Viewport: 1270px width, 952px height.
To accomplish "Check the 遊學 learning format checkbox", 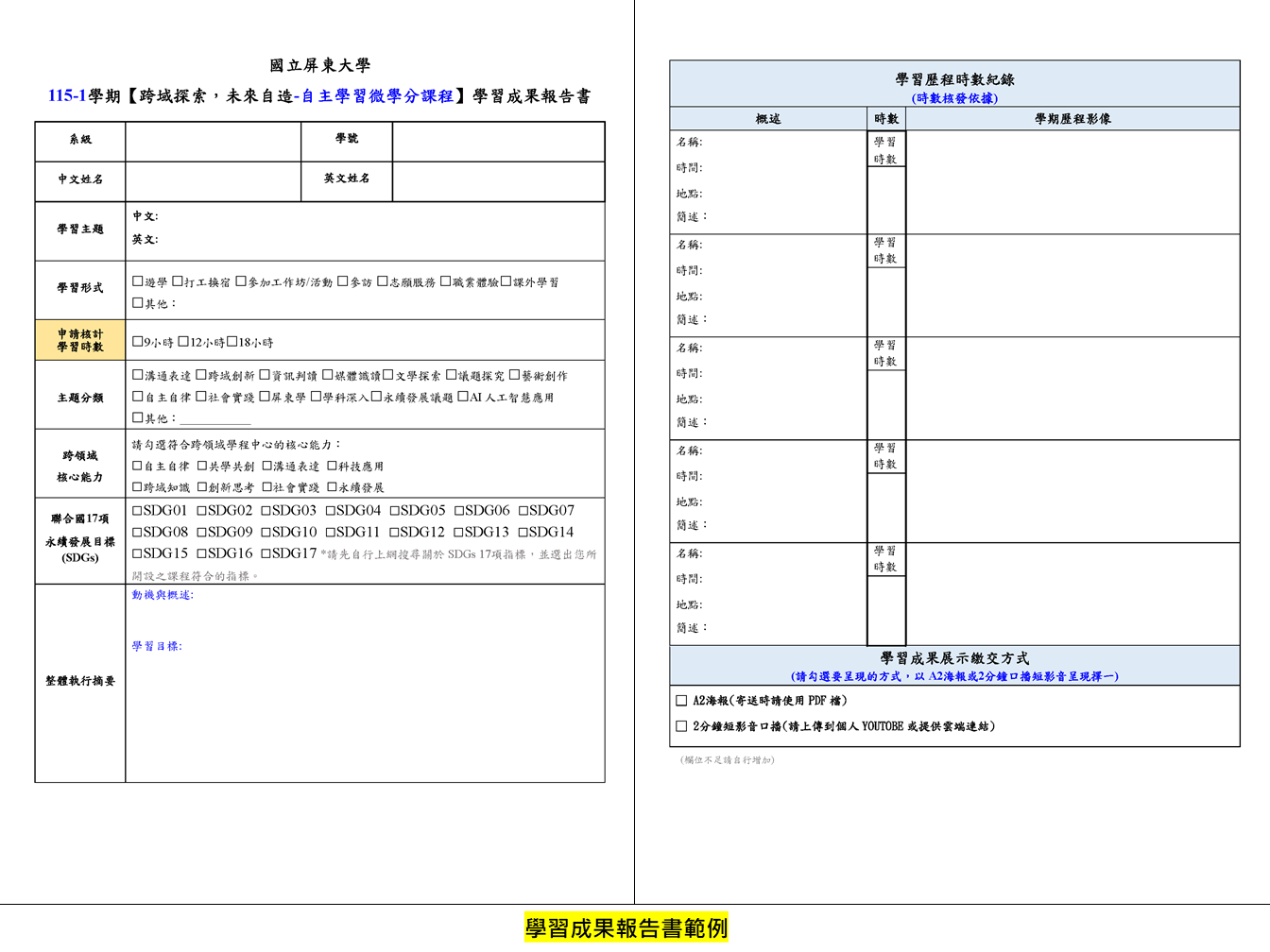I will click(138, 281).
